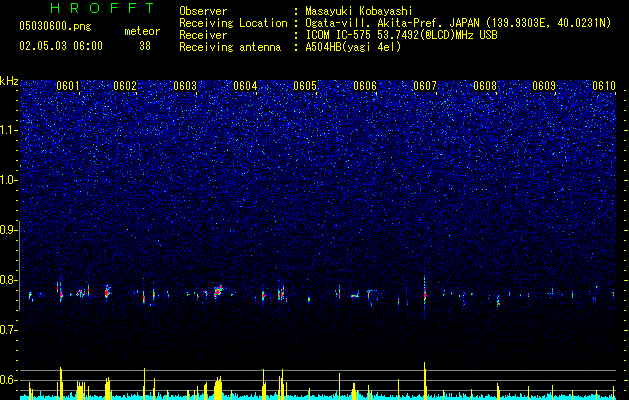The height and width of the screenshot is (400, 629).
Task: Click the 0603 time marker
Action: coord(185,86)
